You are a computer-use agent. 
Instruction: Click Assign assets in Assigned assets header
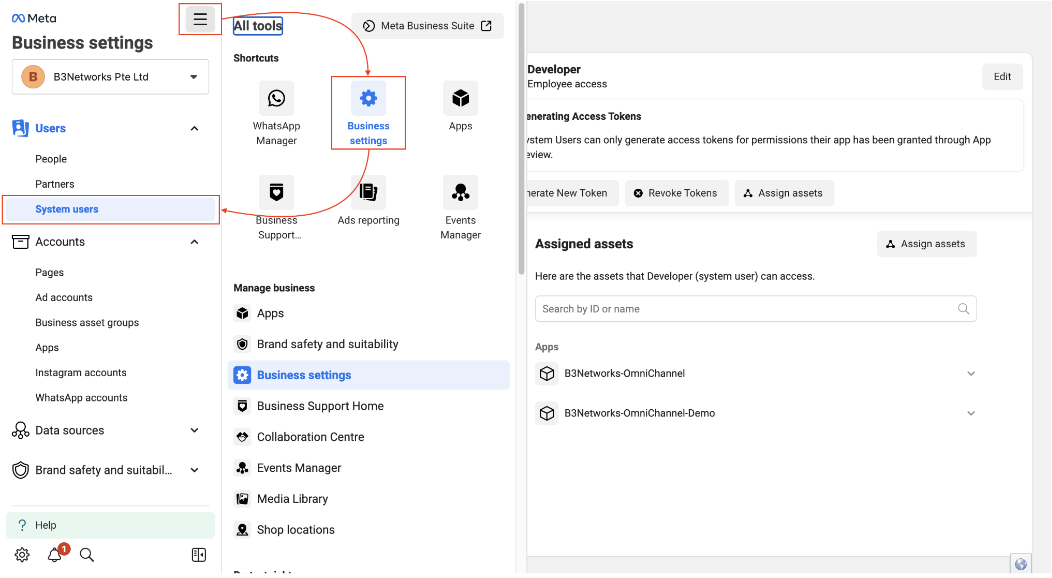tap(927, 244)
